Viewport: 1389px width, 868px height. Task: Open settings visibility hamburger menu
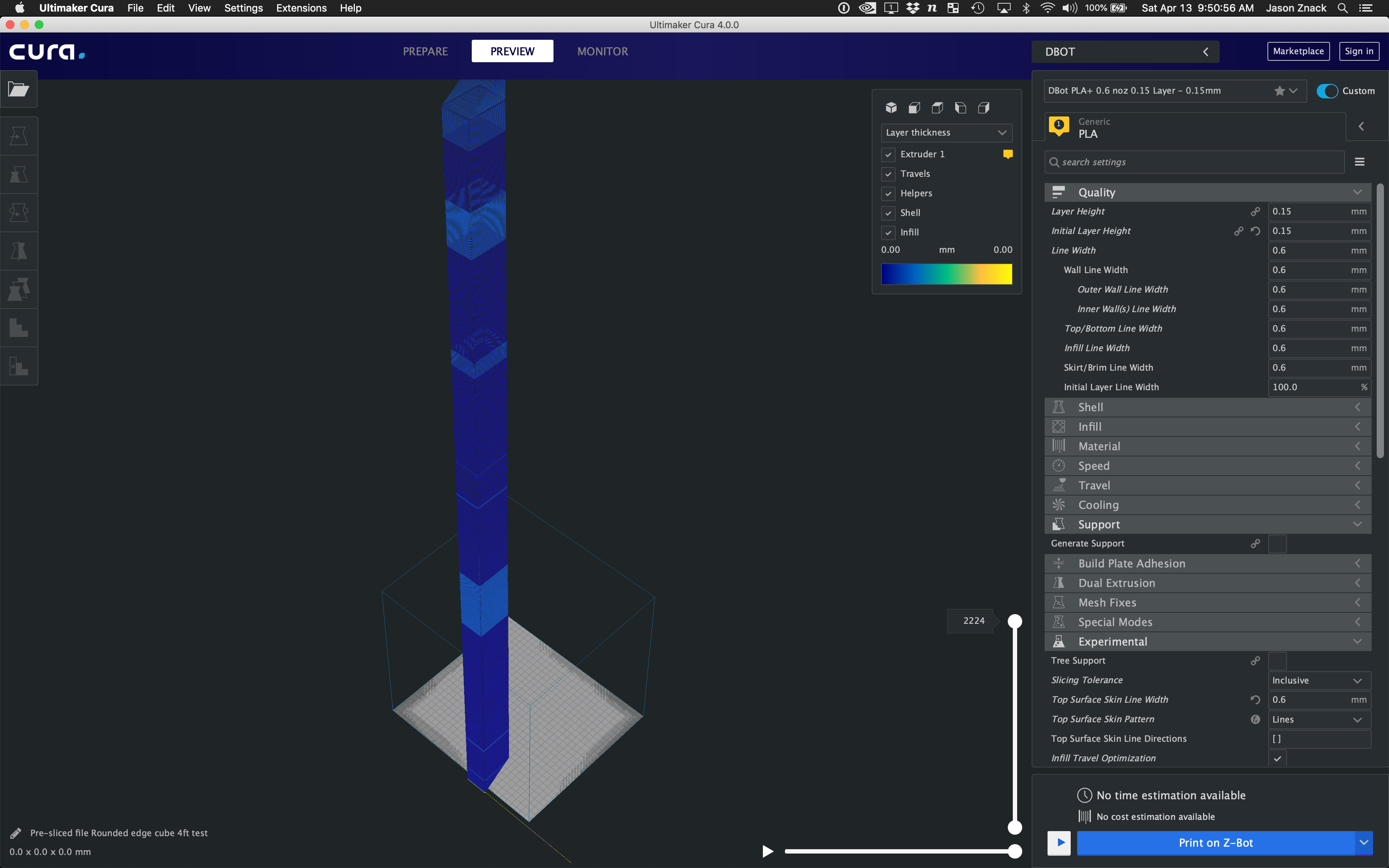(x=1360, y=162)
